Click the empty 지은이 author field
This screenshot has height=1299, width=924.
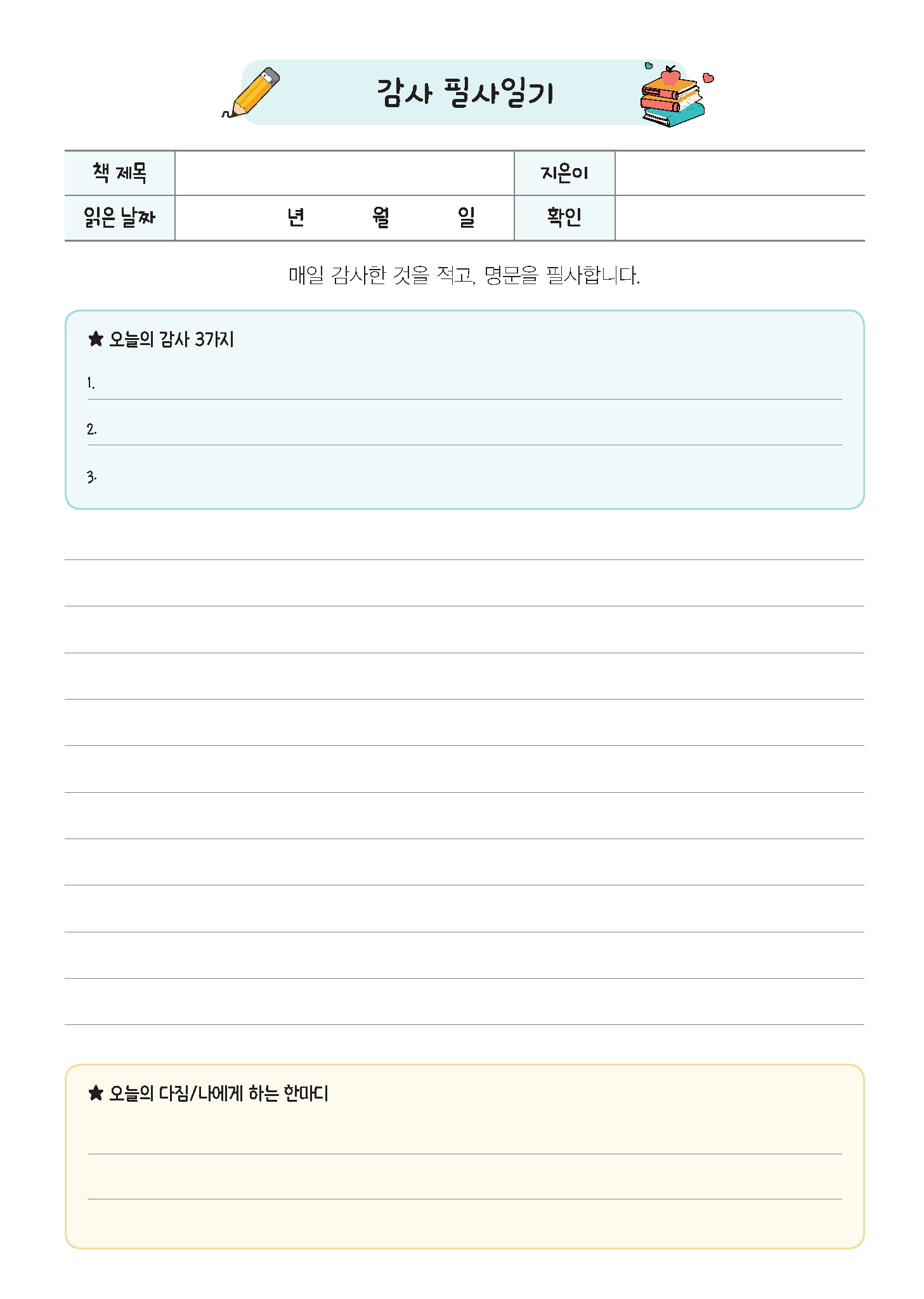coord(739,173)
